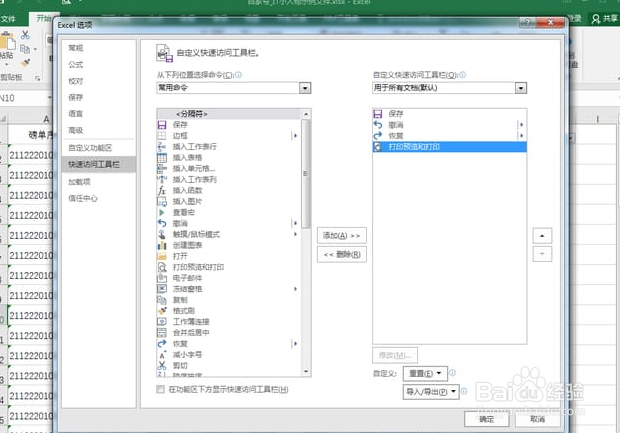Click submenu arrow on 触摸/鼠标模式 row

coord(295,234)
